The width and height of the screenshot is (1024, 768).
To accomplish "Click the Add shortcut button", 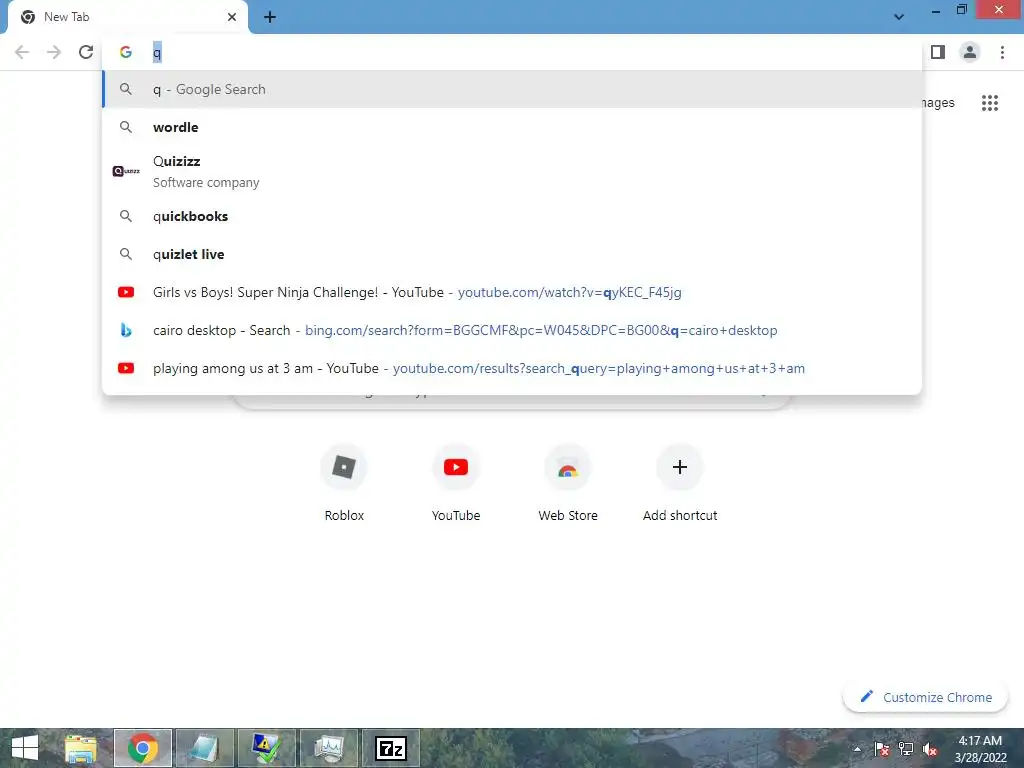I will click(x=680, y=483).
